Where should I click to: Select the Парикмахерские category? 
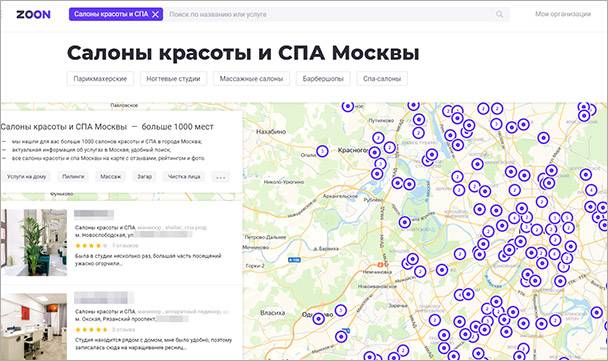coord(100,79)
